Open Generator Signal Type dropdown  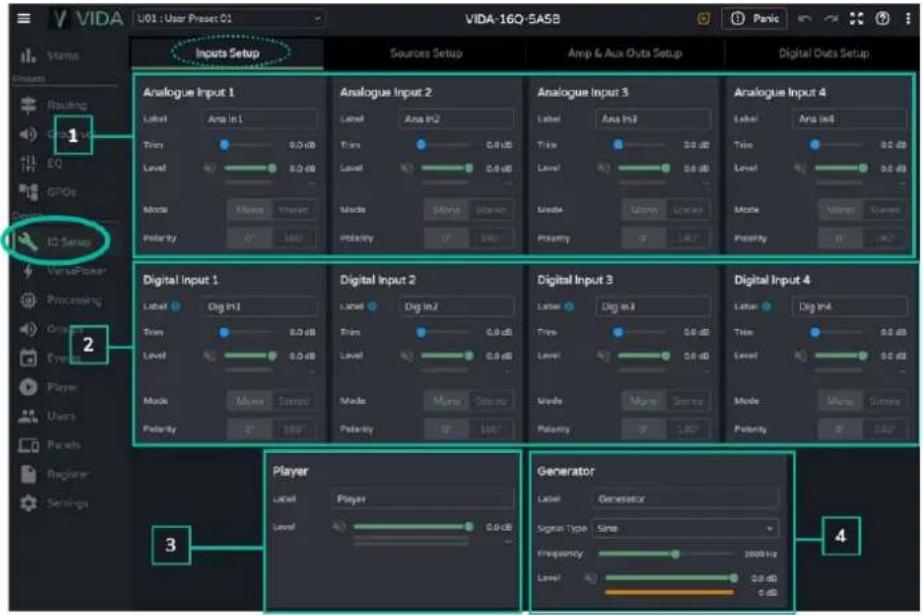[x=685, y=528]
